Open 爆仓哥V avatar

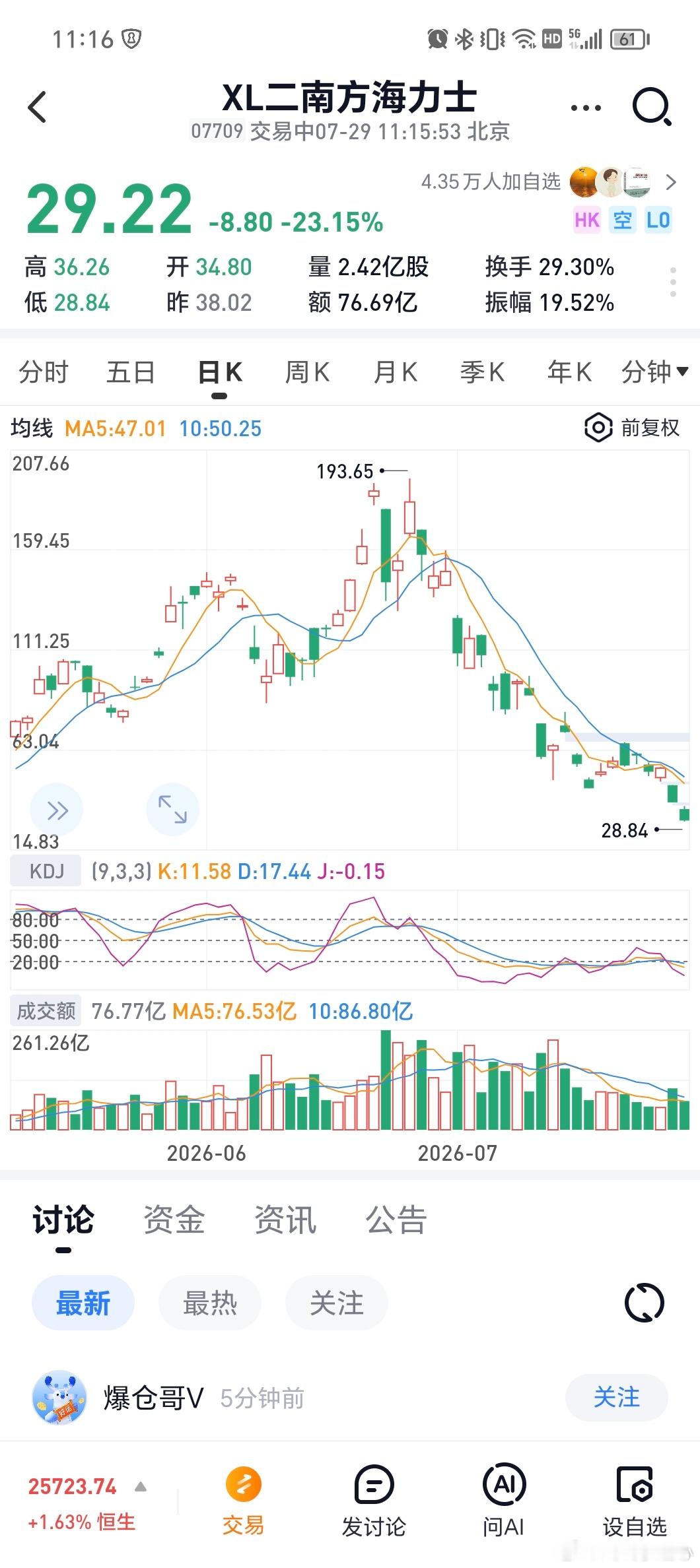coord(59,1398)
